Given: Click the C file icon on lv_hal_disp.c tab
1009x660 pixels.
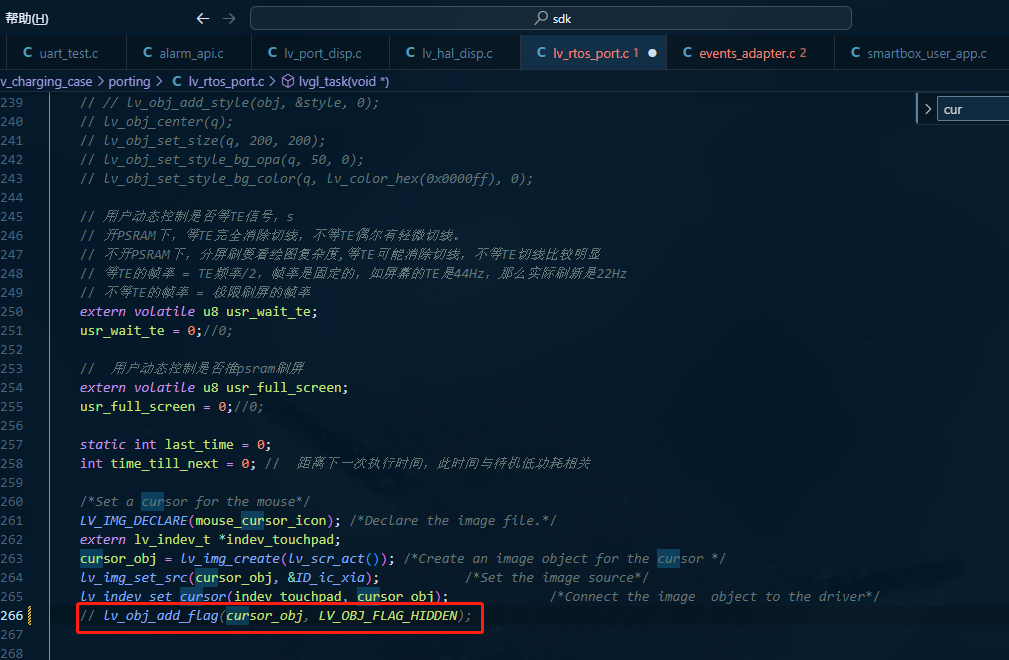Looking at the screenshot, I should (411, 53).
